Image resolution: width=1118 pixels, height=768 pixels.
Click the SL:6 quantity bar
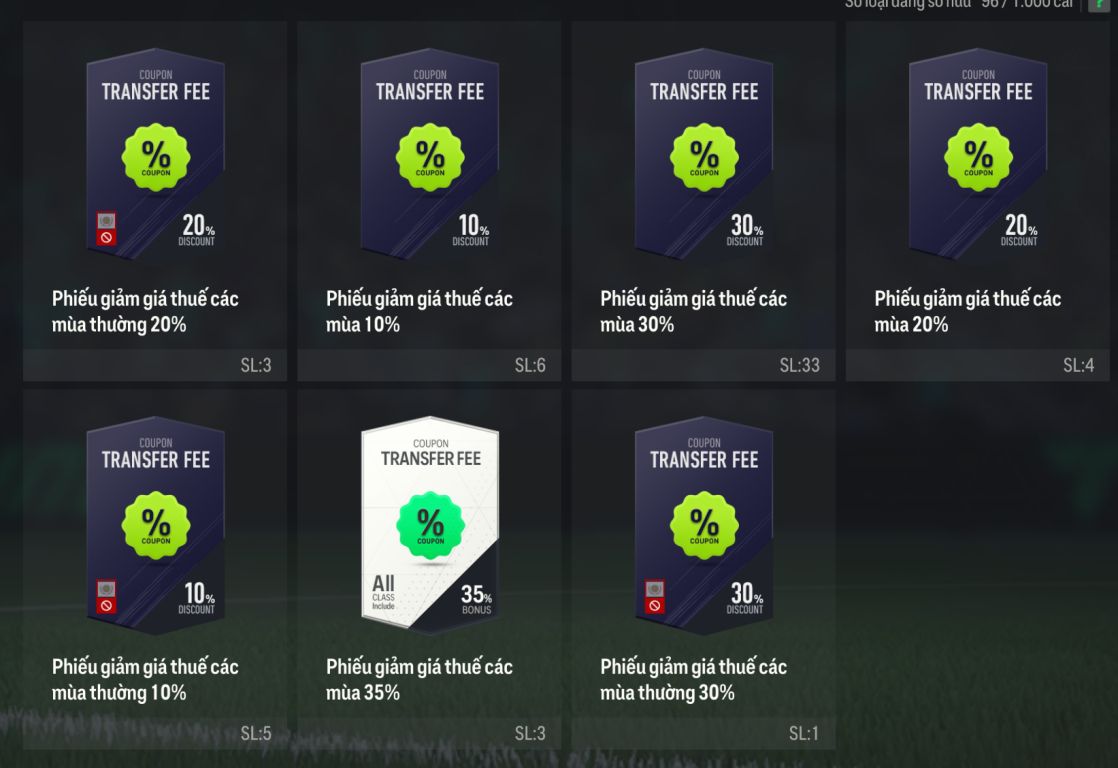(429, 365)
